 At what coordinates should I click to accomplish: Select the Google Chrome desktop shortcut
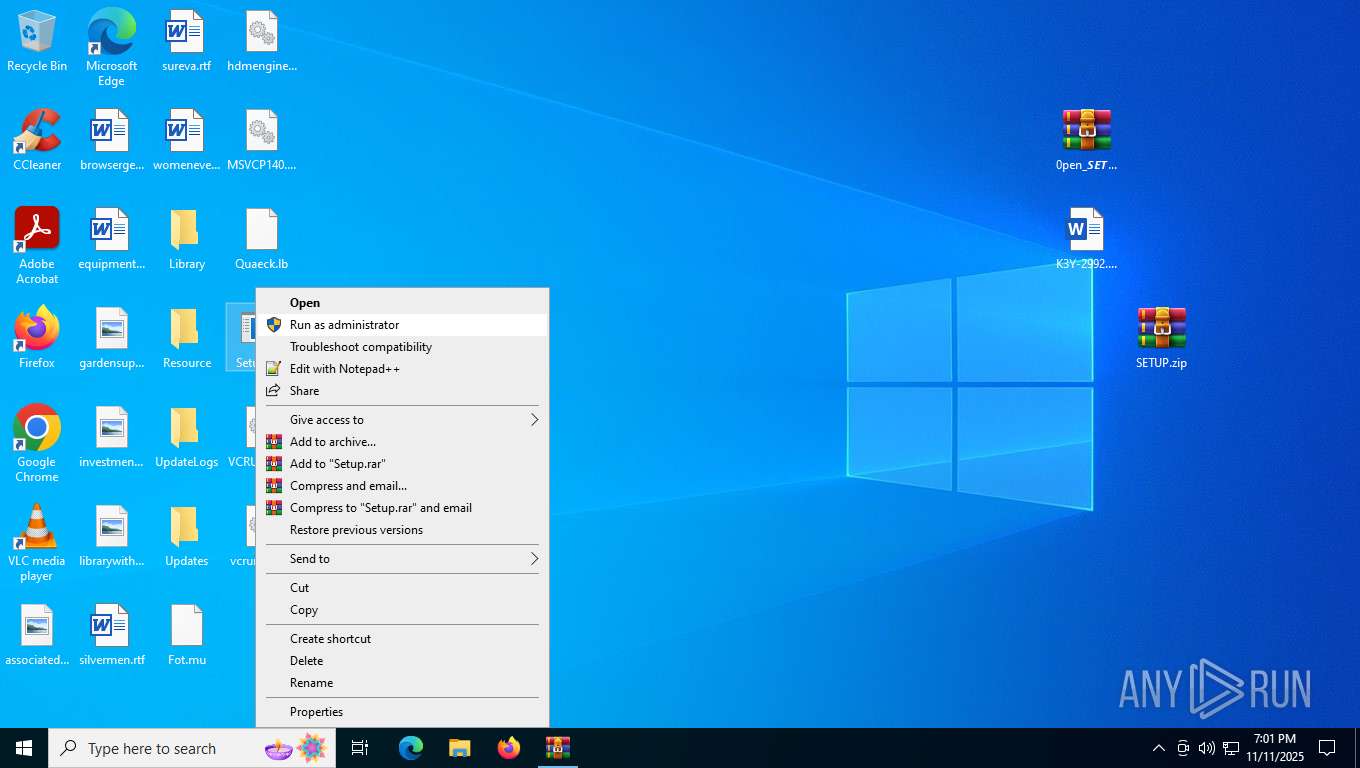37,444
